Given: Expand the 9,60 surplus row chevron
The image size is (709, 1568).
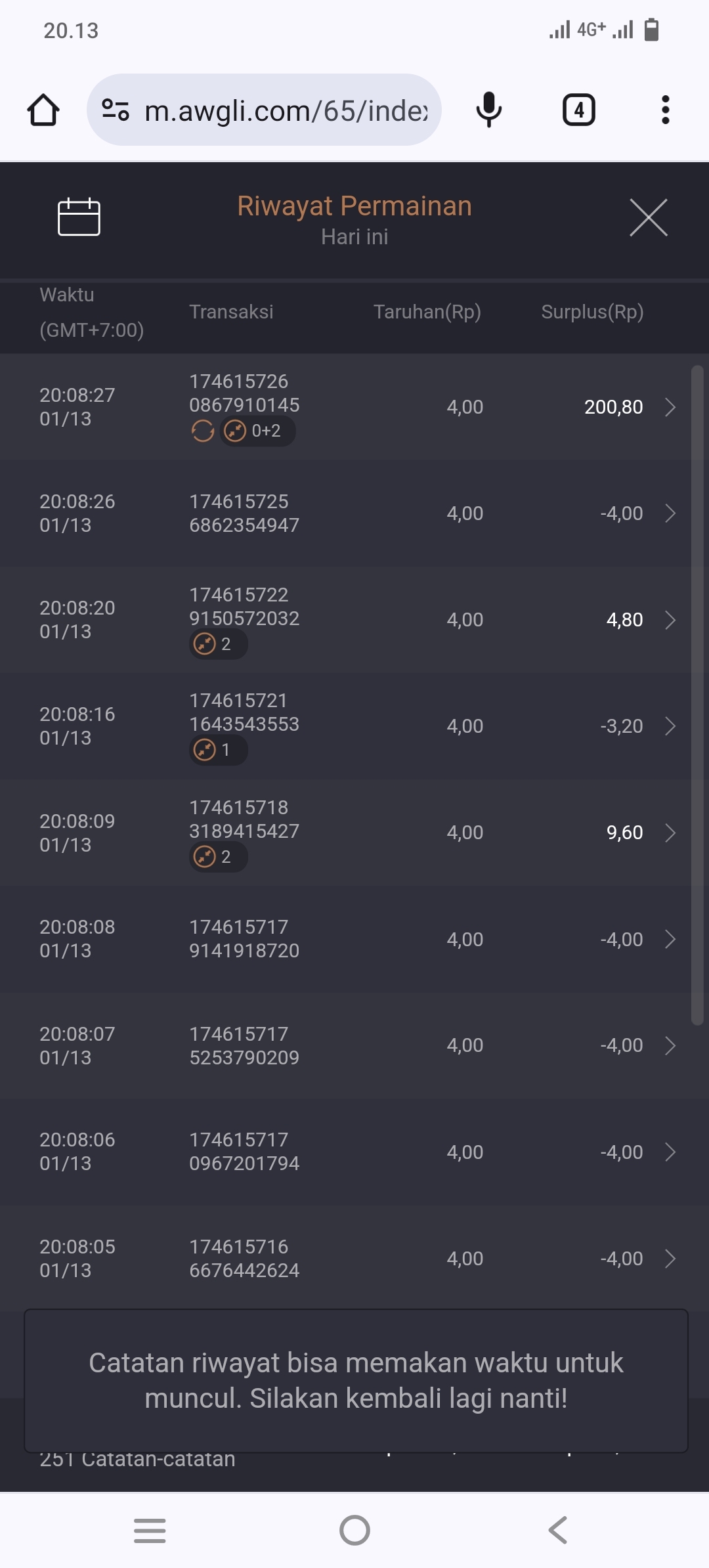Looking at the screenshot, I should point(670,833).
